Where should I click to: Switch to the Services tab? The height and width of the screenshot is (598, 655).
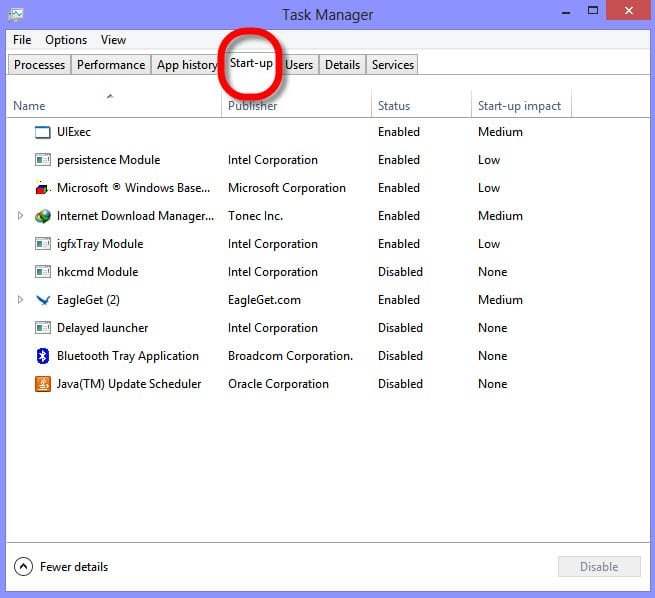point(393,65)
